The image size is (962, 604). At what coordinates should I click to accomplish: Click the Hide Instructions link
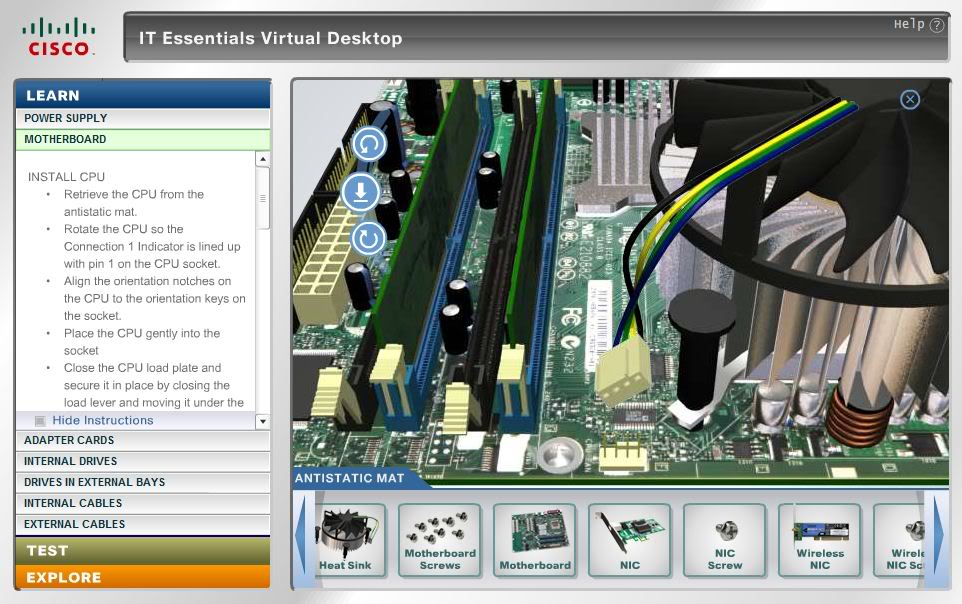[x=102, y=420]
